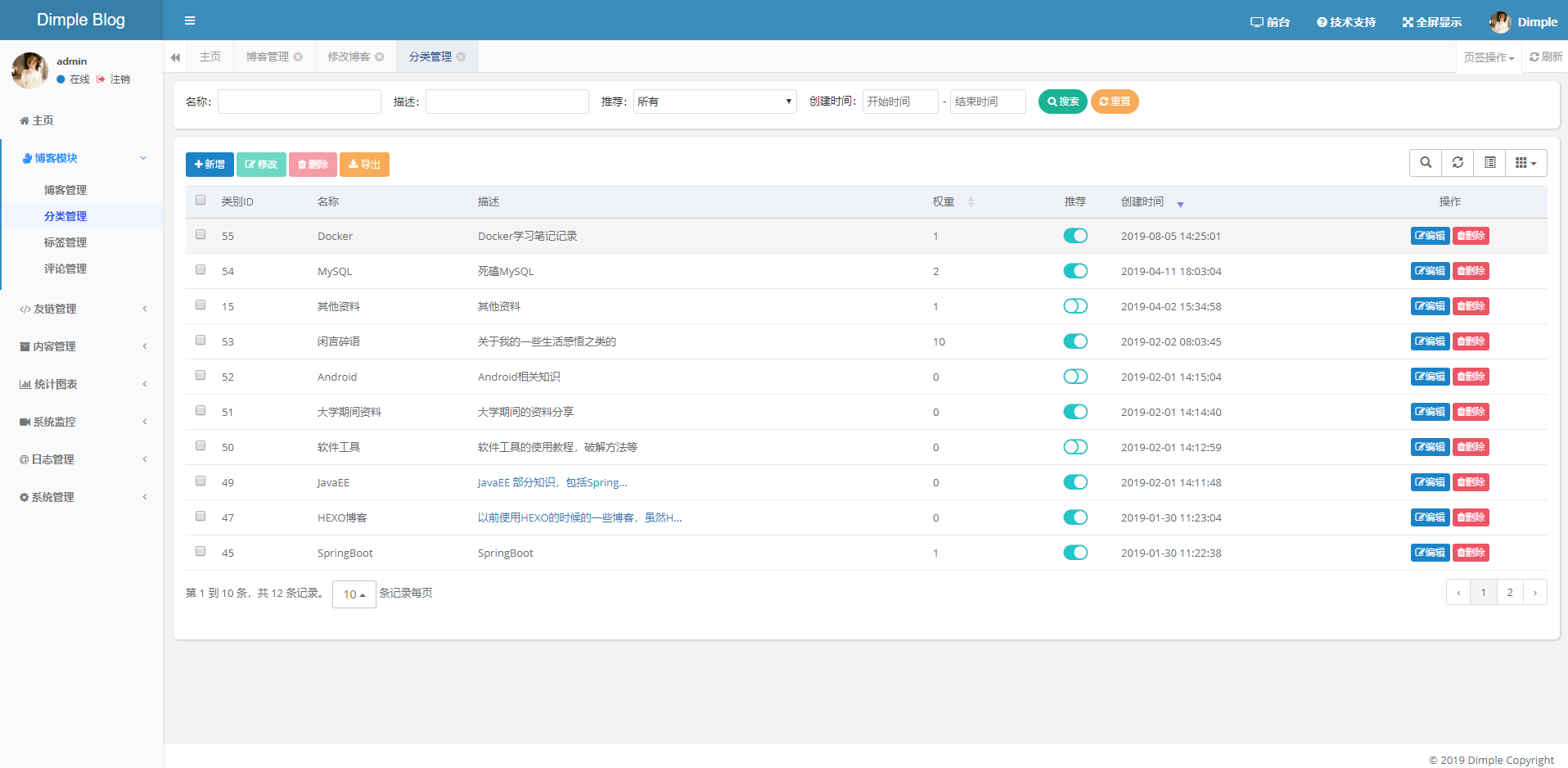Click the green 搜索 button
The height and width of the screenshot is (768, 1568).
1062,102
